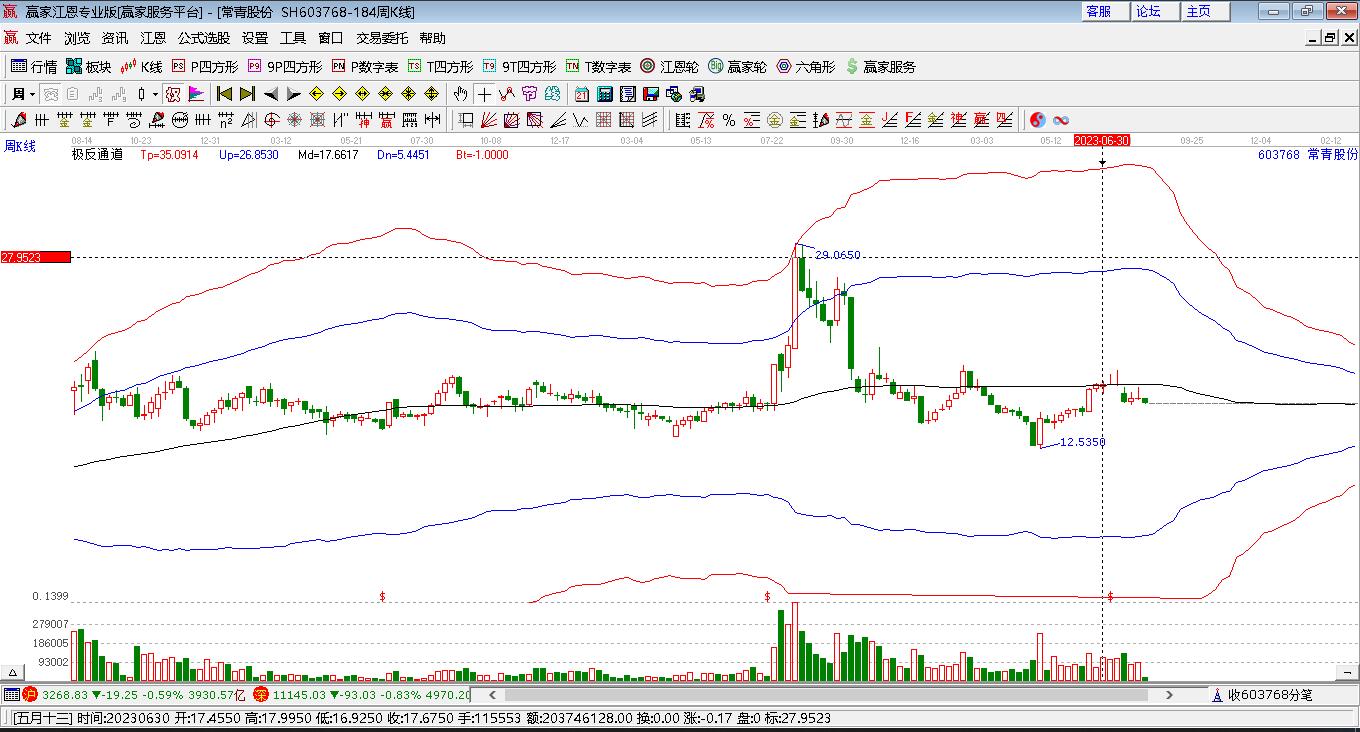
Task: Open the calendar date icon
Action: tap(582, 94)
